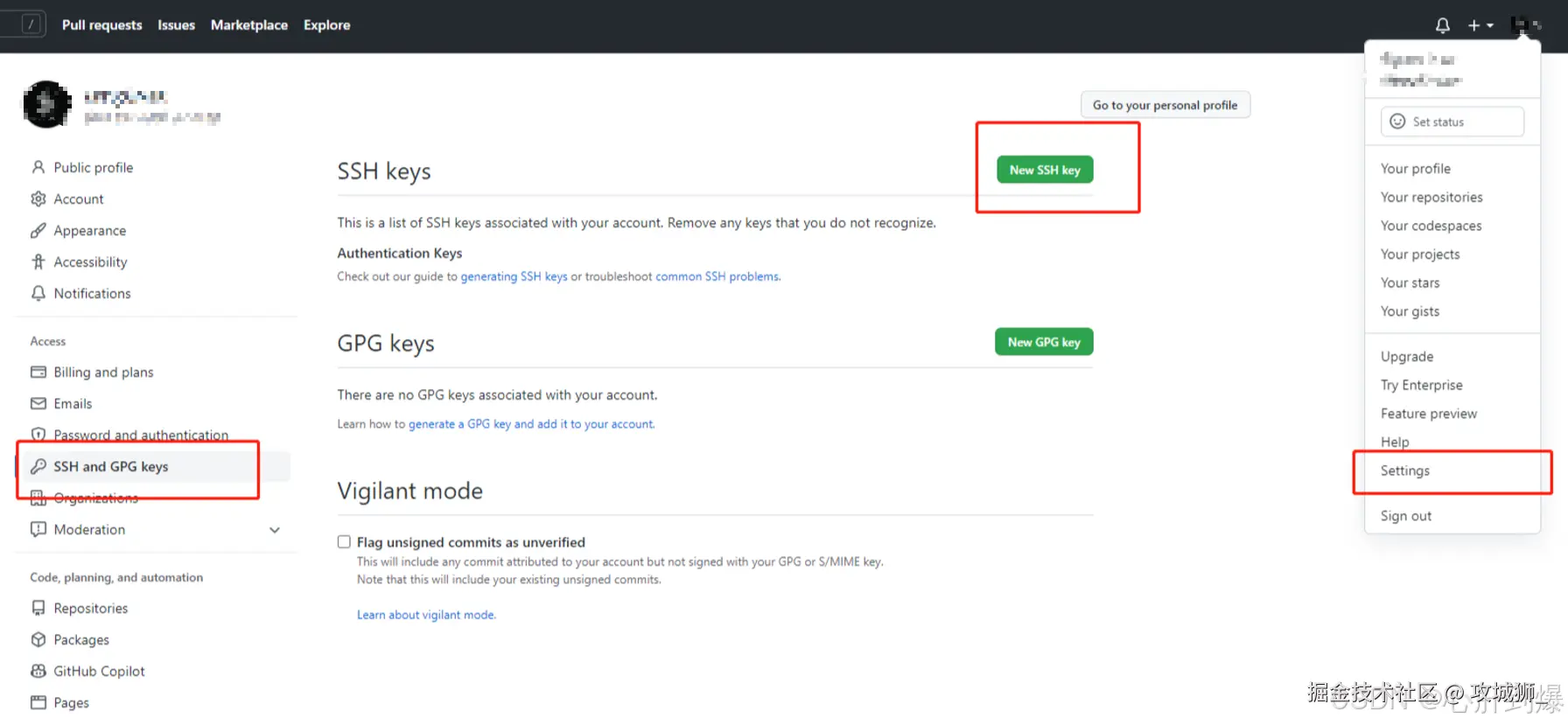Click the Emails envelope icon
The height and width of the screenshot is (725, 1568).
point(38,404)
